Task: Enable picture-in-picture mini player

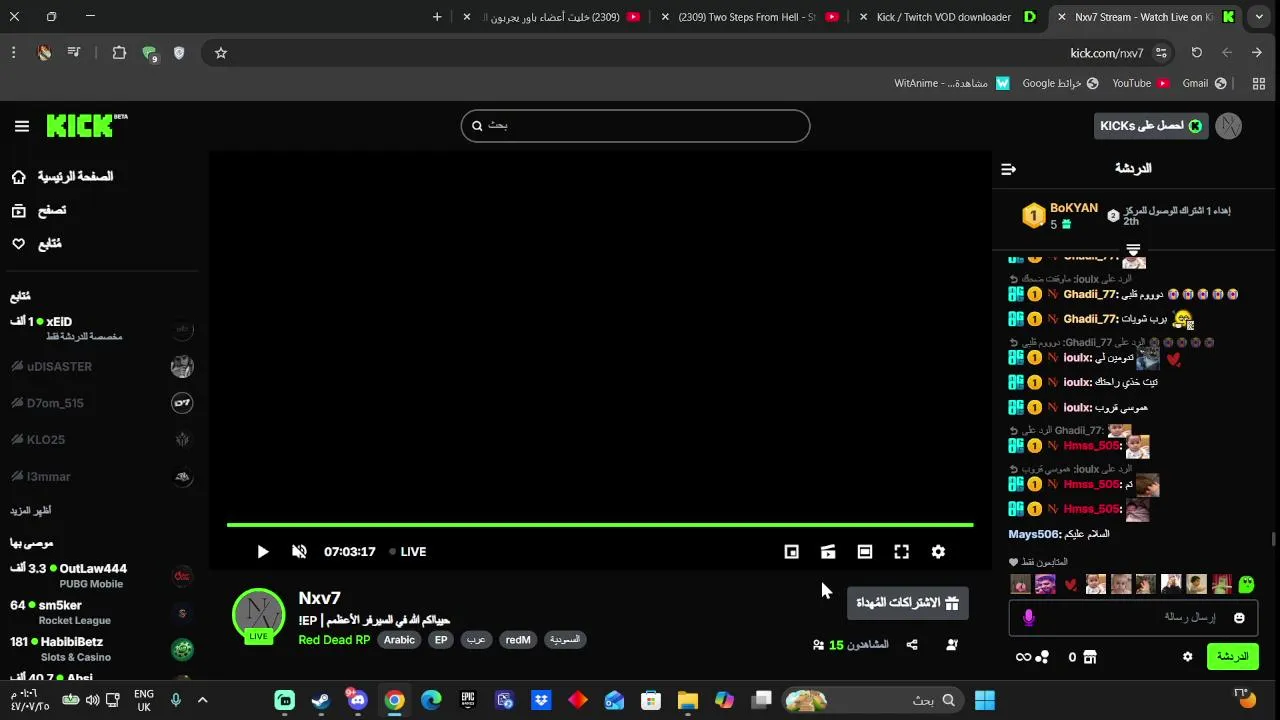Action: tap(791, 552)
